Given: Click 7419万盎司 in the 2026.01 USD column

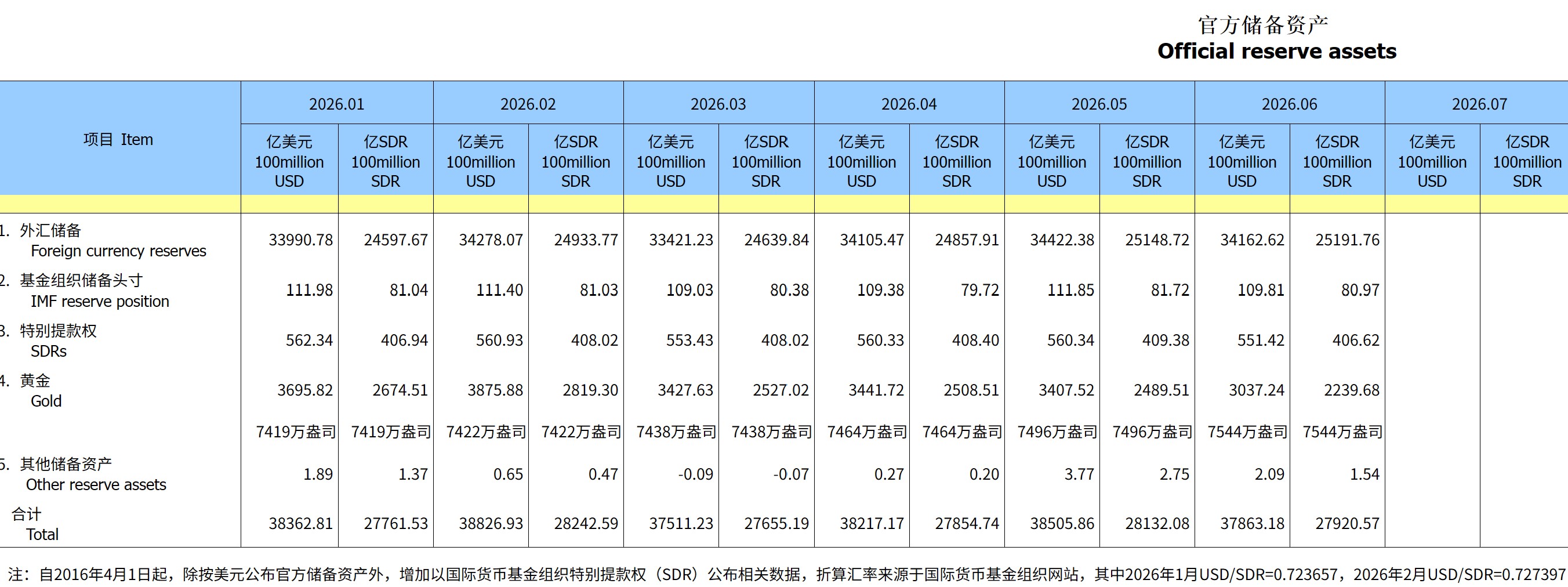Looking at the screenshot, I should 295,432.
